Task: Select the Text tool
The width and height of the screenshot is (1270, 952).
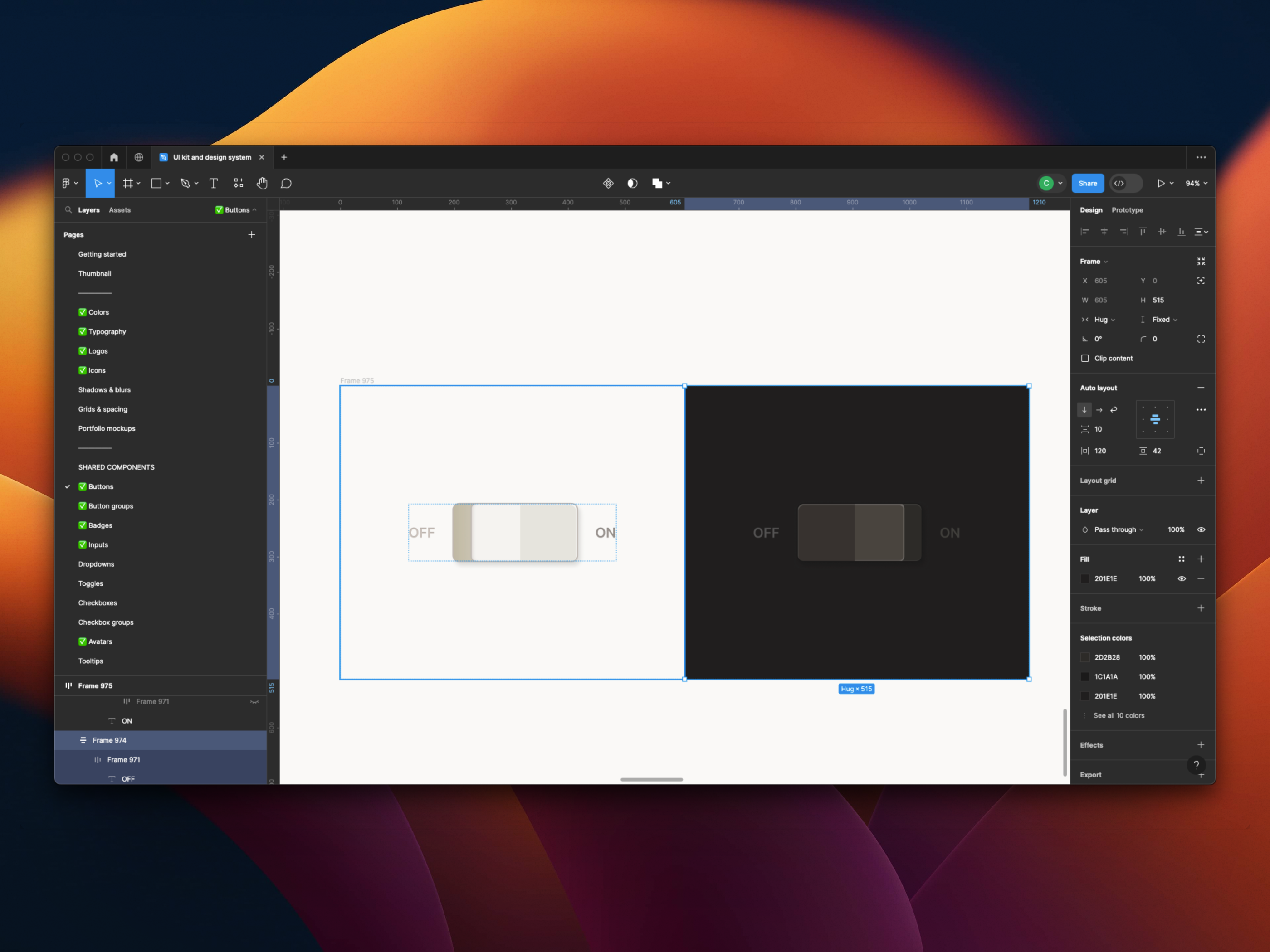Action: click(214, 183)
